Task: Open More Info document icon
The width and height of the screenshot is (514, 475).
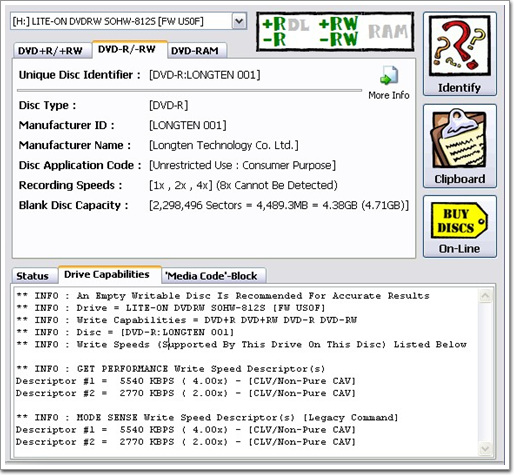Action: pos(389,76)
